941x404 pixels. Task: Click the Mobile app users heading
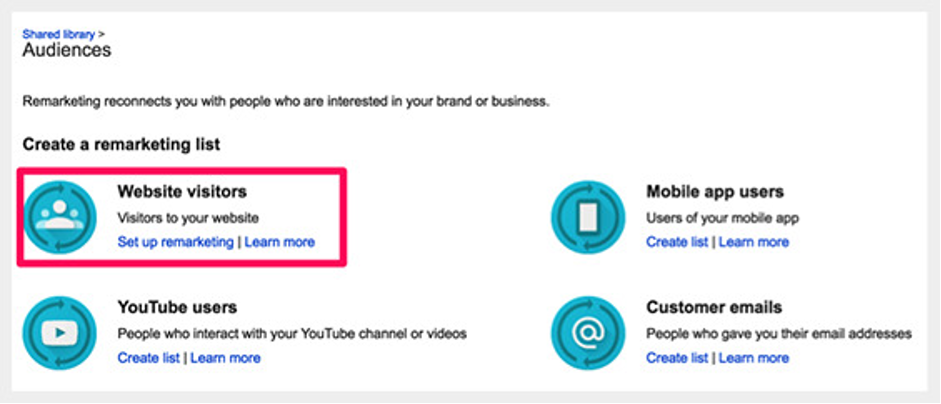point(715,191)
